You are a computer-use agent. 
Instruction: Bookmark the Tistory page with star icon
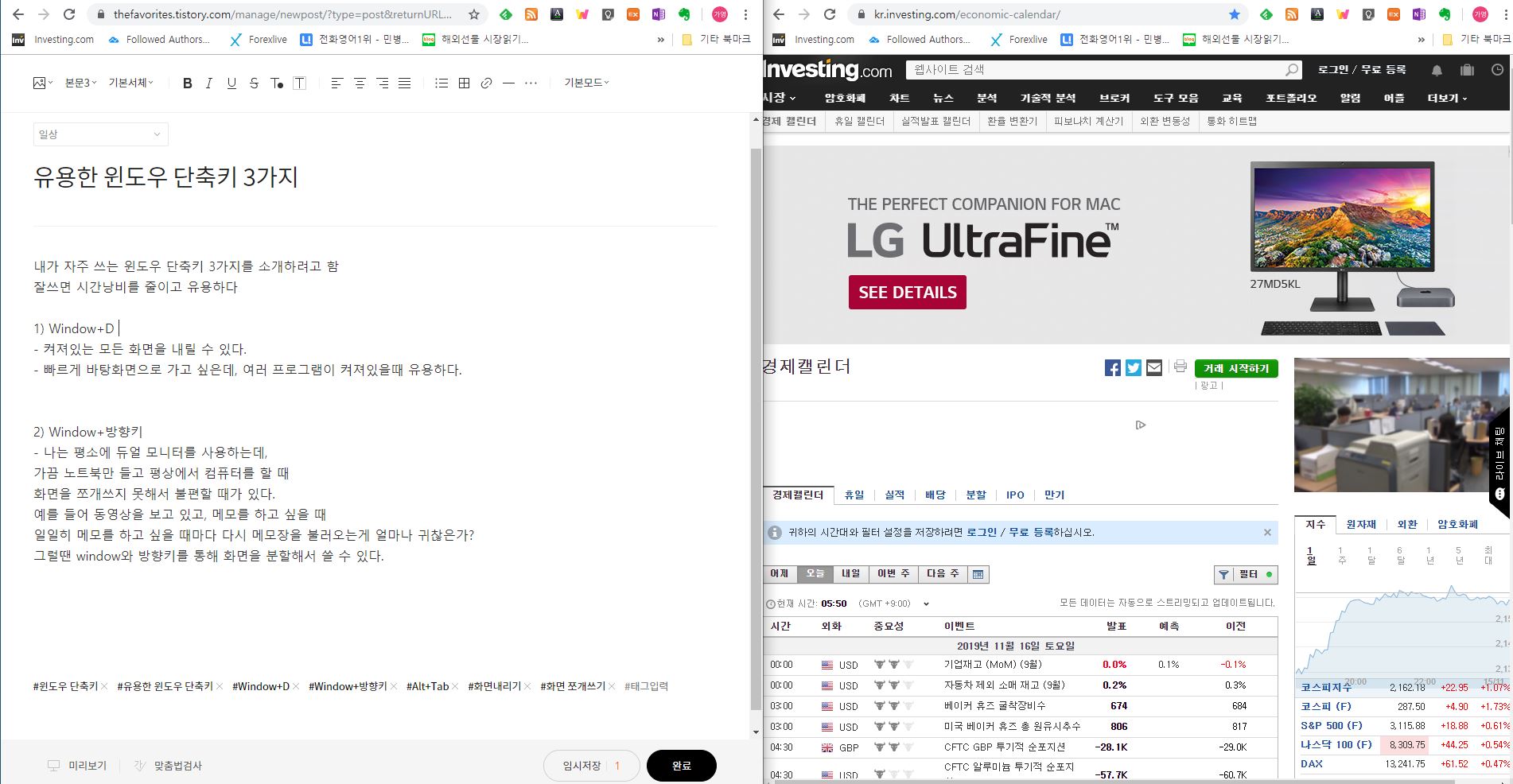click(474, 14)
